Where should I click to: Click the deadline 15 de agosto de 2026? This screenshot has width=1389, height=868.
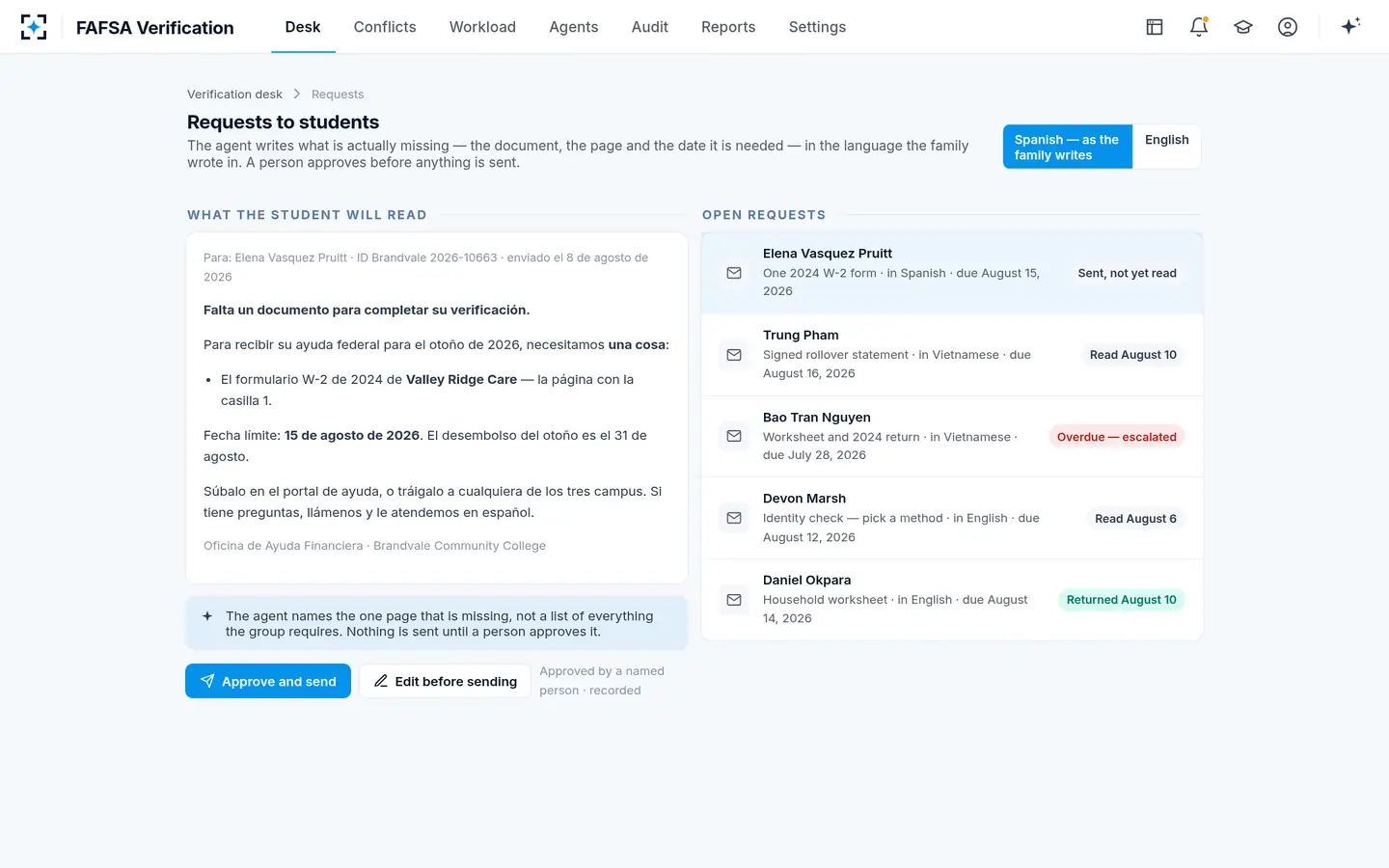[x=352, y=436]
